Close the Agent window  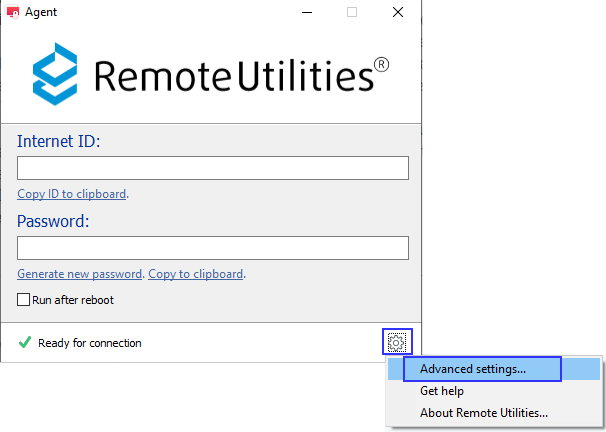click(x=398, y=13)
